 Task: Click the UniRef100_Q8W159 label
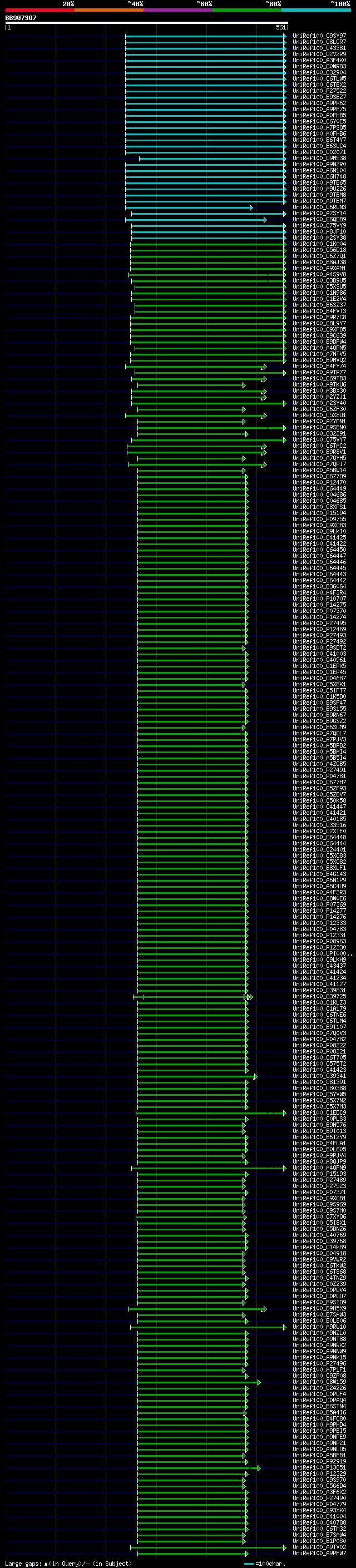click(x=319, y=1382)
